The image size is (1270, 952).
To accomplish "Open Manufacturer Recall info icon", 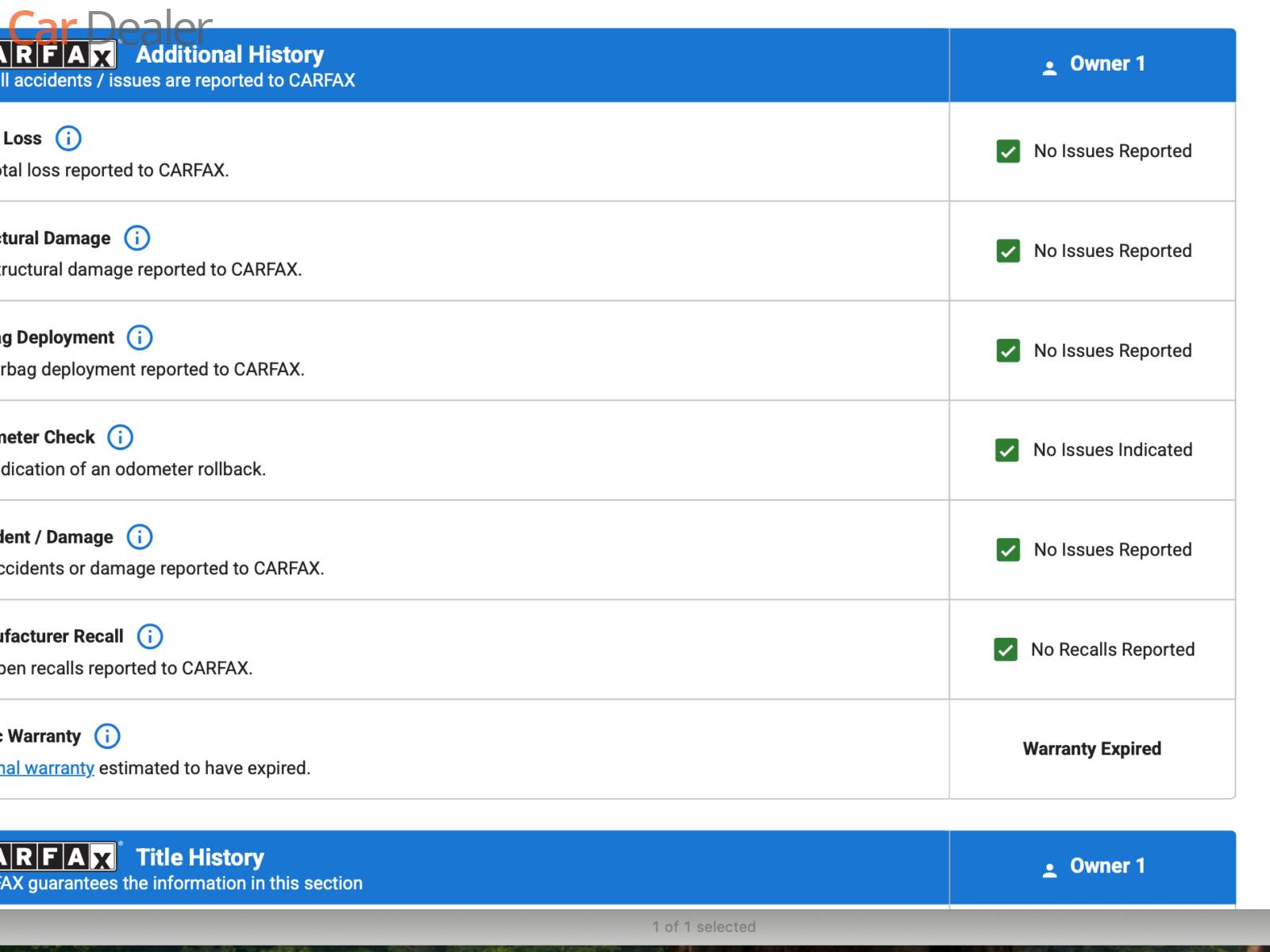I will click(x=150, y=636).
